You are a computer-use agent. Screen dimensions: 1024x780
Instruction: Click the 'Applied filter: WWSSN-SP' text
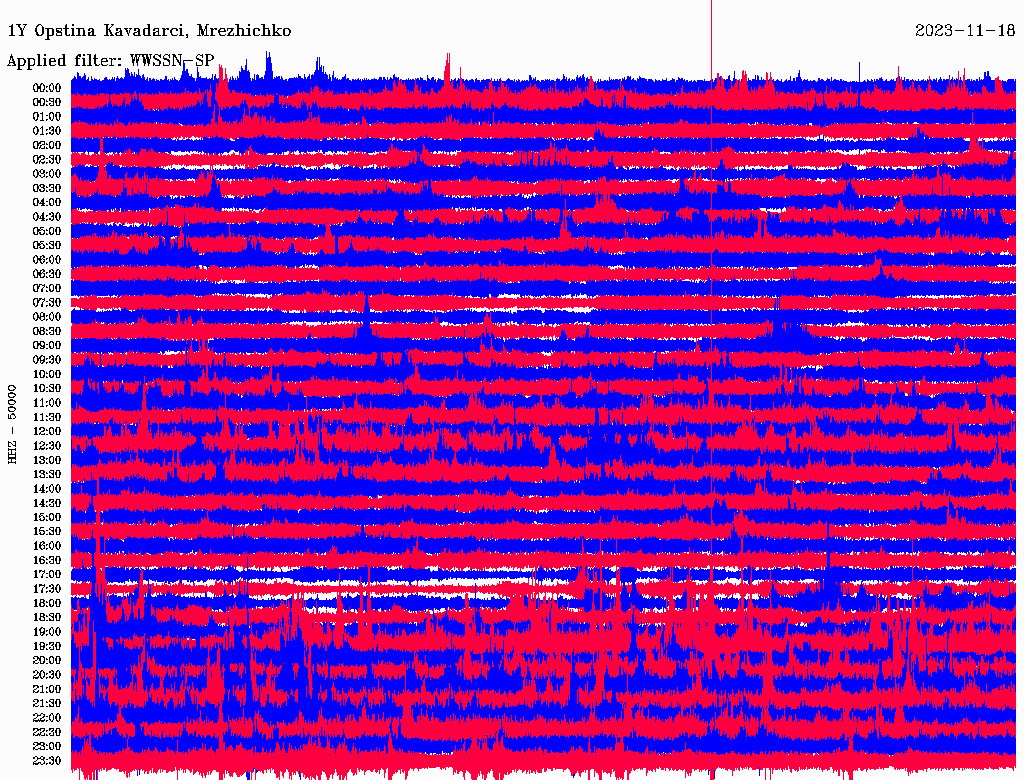[x=110, y=60]
